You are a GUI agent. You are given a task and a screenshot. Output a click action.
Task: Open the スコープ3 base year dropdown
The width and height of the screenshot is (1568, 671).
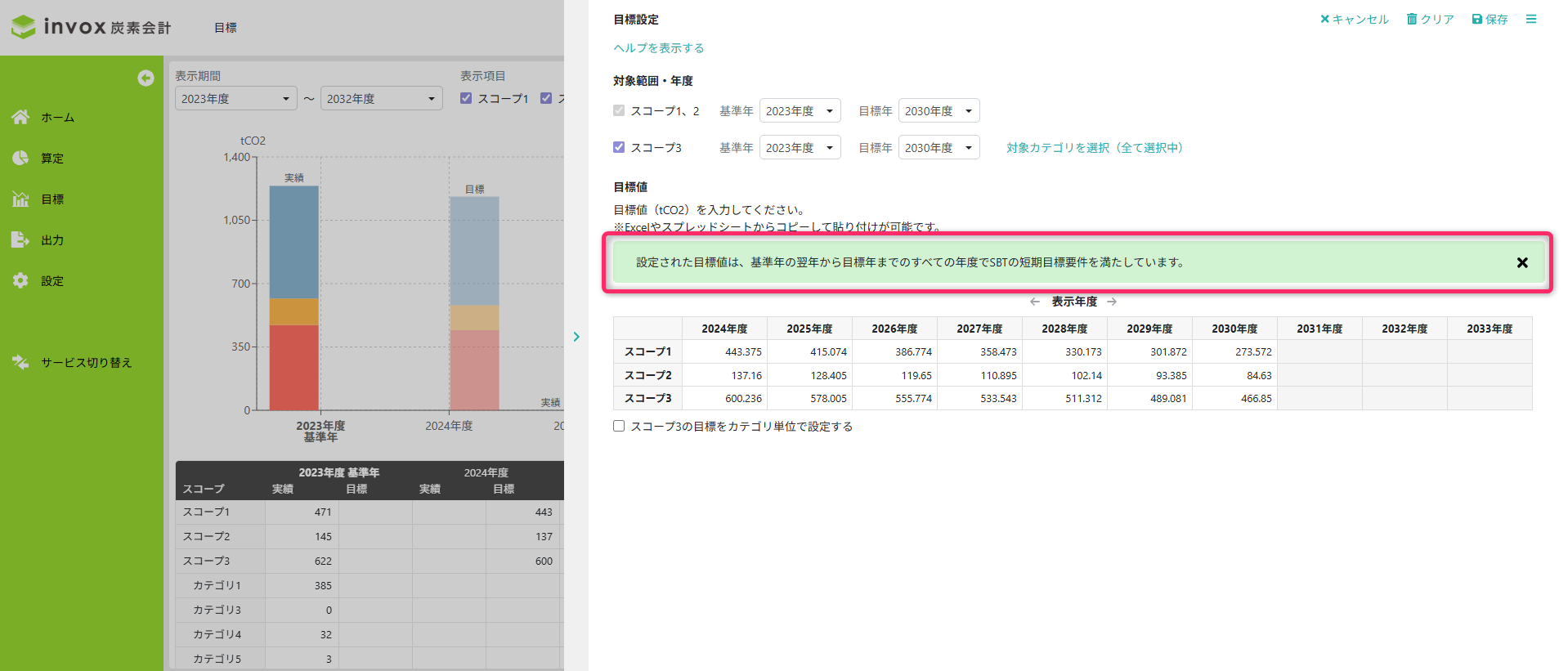tap(800, 147)
